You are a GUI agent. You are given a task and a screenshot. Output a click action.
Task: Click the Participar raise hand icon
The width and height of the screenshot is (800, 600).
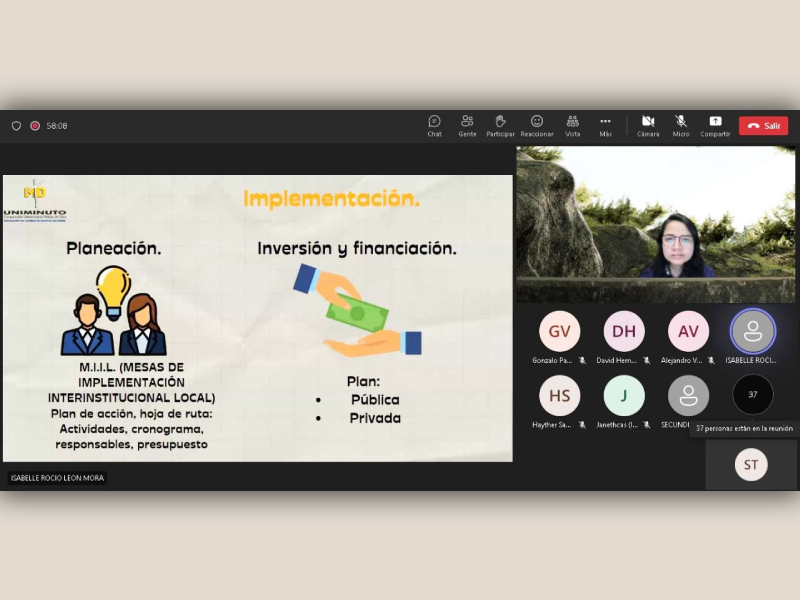pyautogui.click(x=500, y=125)
